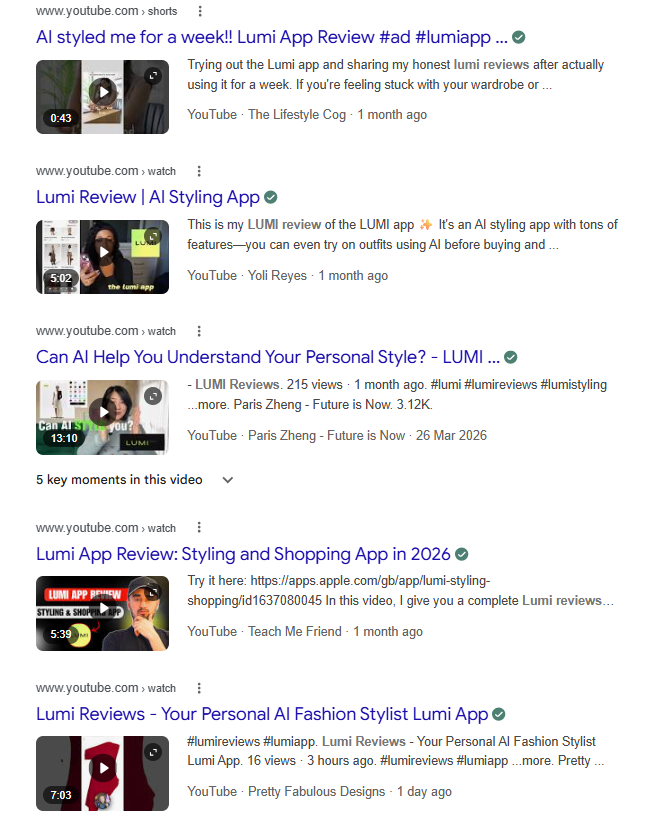Screen dimensions: 667x827
Task: Open 'Lumi App Review: Styling and Shopping App in 2026'
Action: click(243, 554)
